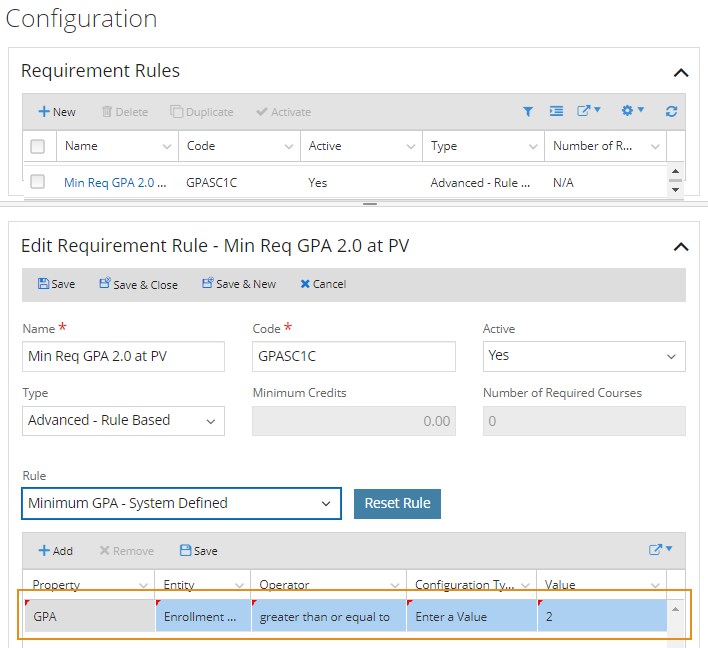Click the Number of Required Courses field
The width and height of the screenshot is (708, 648).
[x=584, y=421]
